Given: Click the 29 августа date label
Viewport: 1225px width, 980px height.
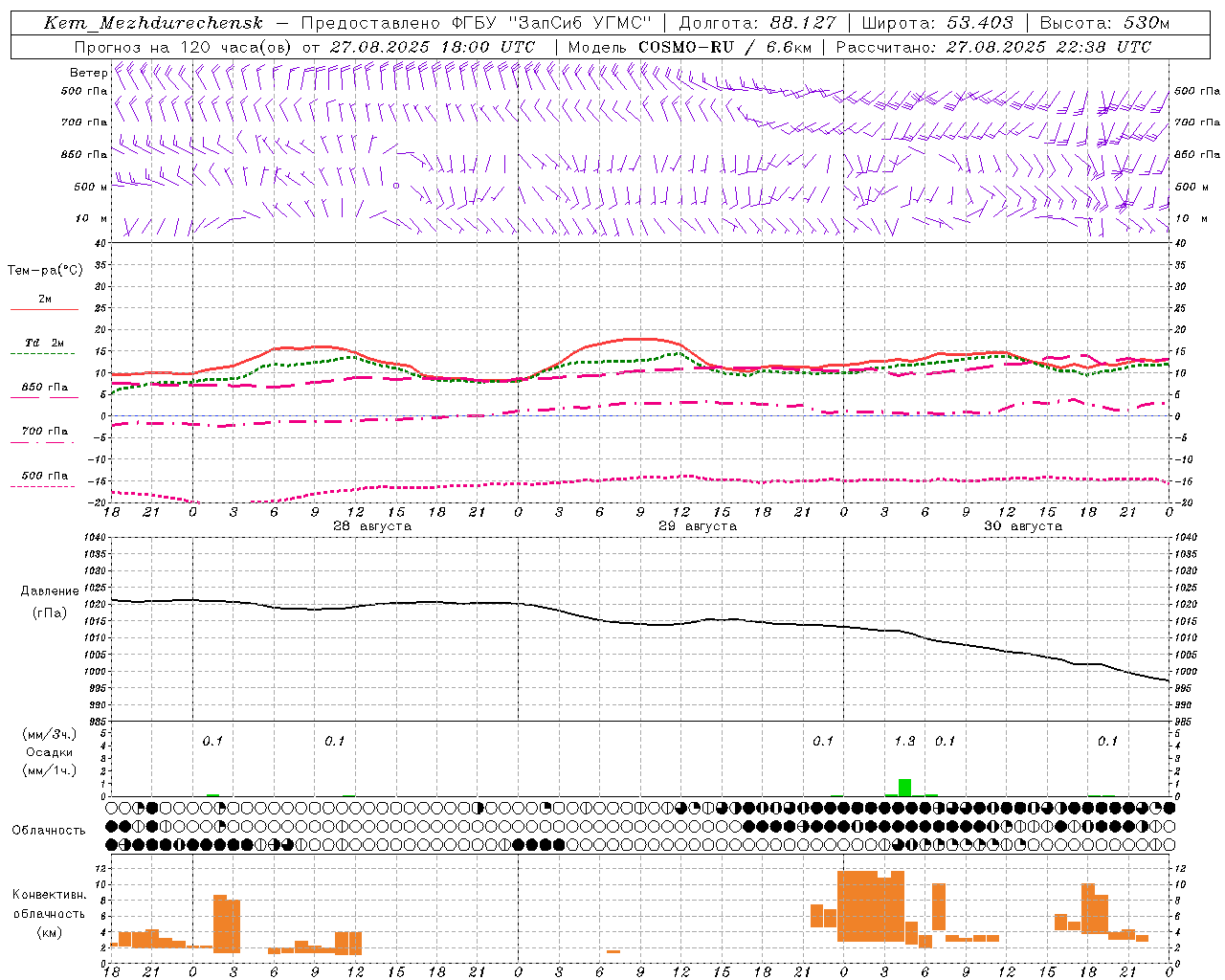Looking at the screenshot, I should [x=698, y=526].
